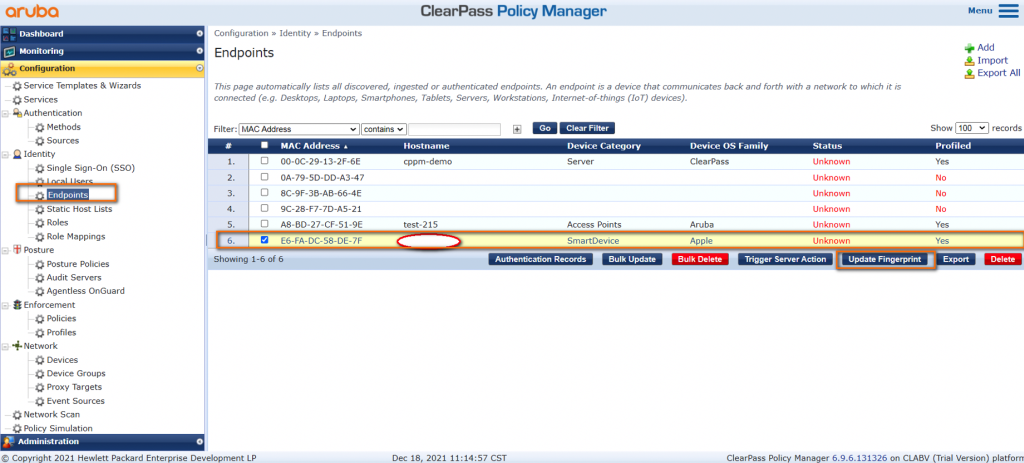Click the Identity user icon
This screenshot has height=463, width=1024.
(18, 154)
